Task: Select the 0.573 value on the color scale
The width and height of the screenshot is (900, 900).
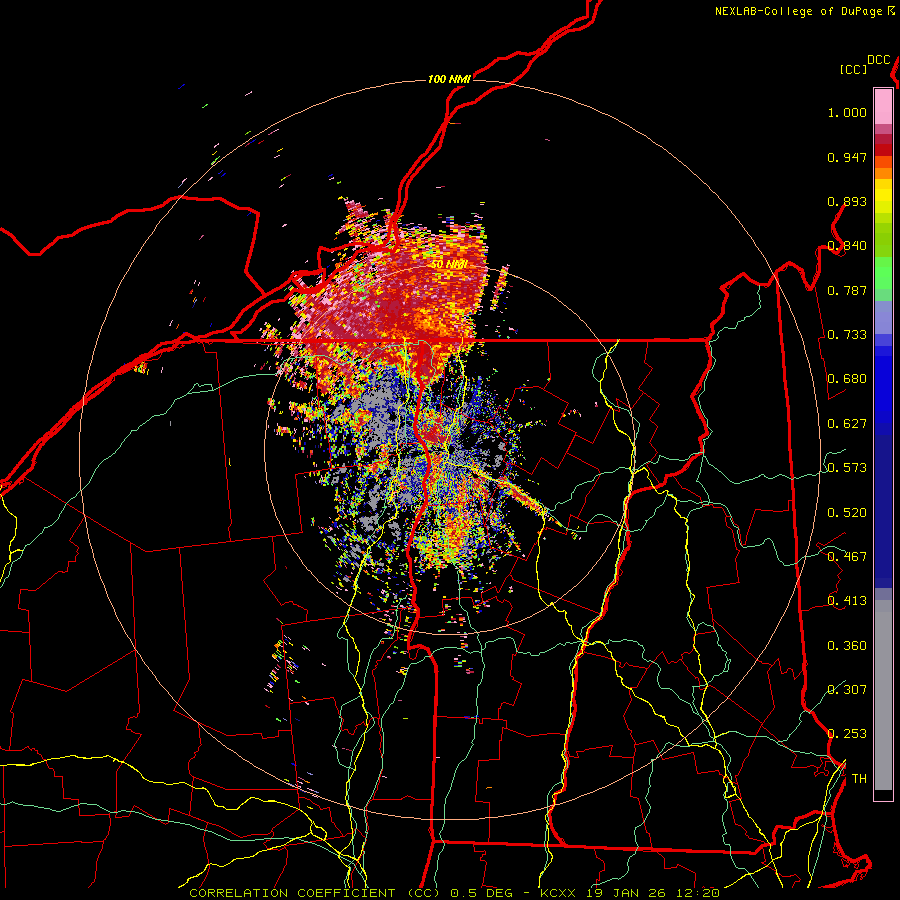Action: point(847,468)
